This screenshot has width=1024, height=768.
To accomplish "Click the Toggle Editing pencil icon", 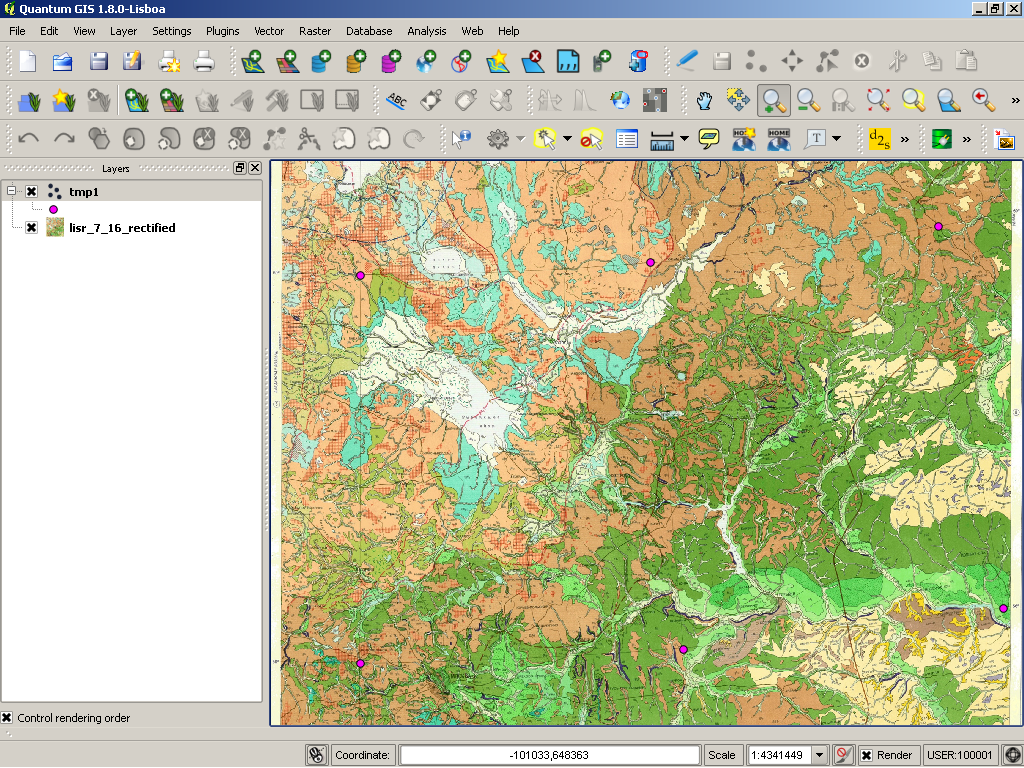I will click(x=686, y=62).
